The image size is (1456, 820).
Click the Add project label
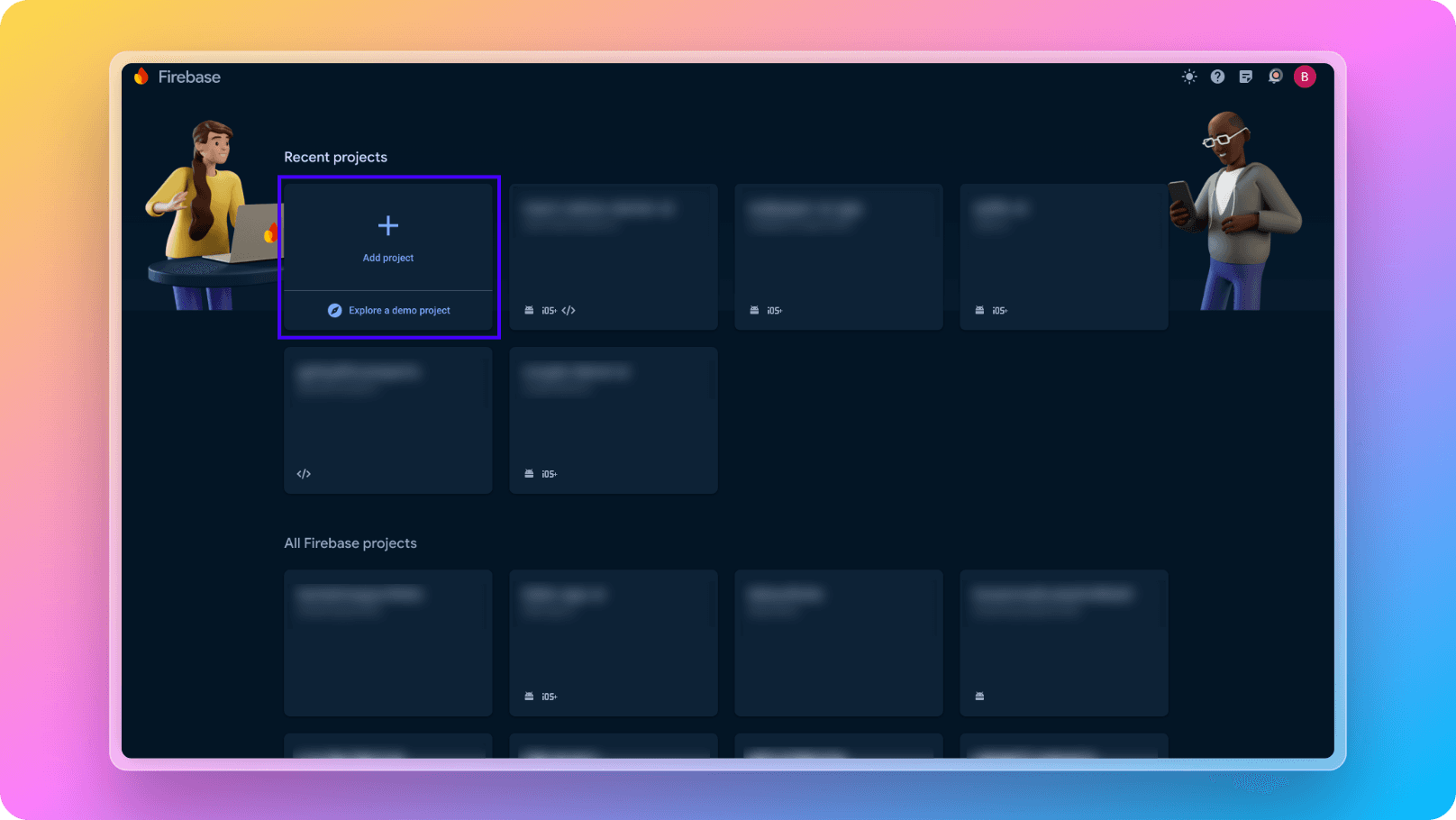(x=388, y=258)
